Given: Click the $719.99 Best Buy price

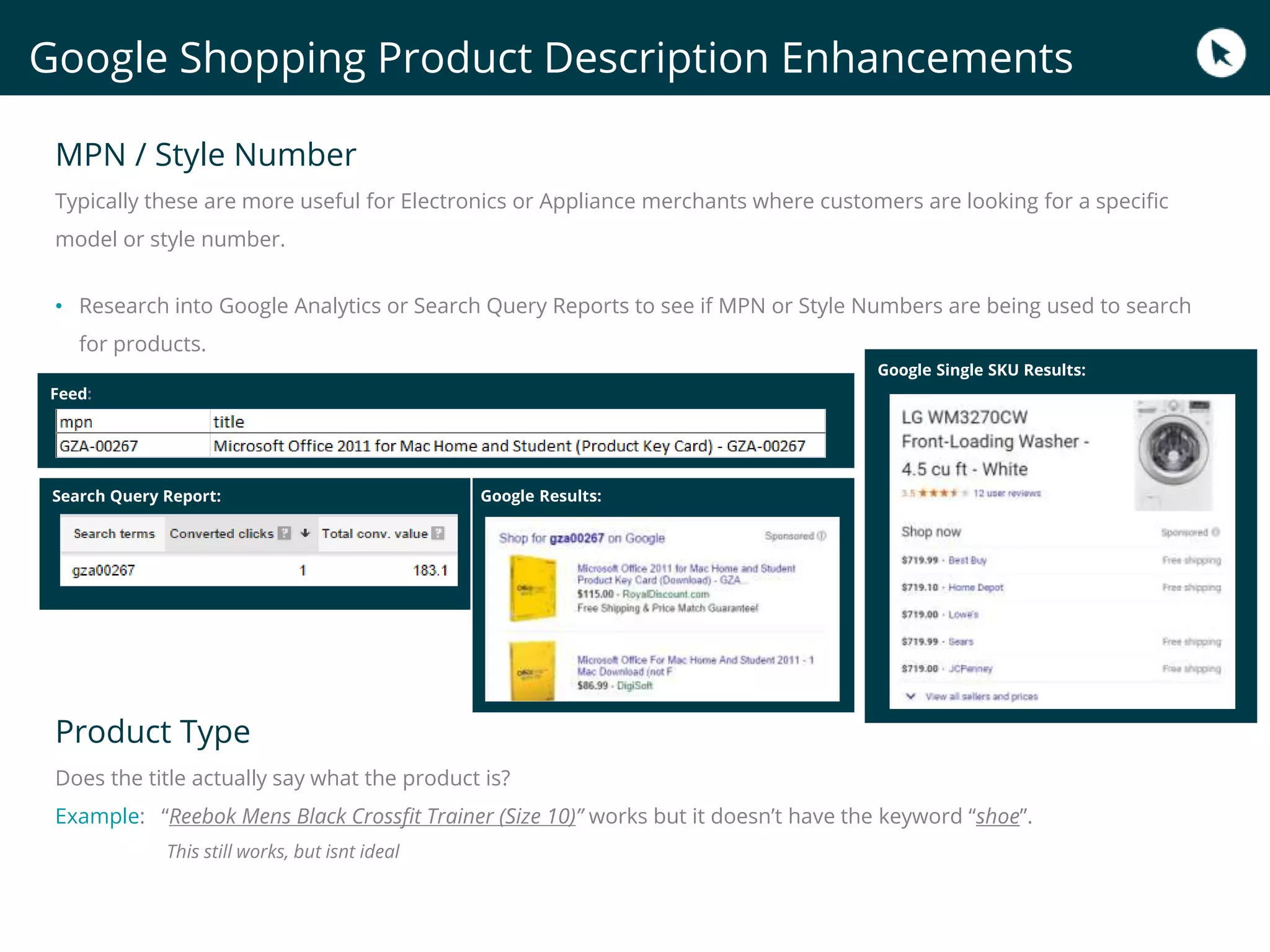Looking at the screenshot, I should tap(920, 560).
